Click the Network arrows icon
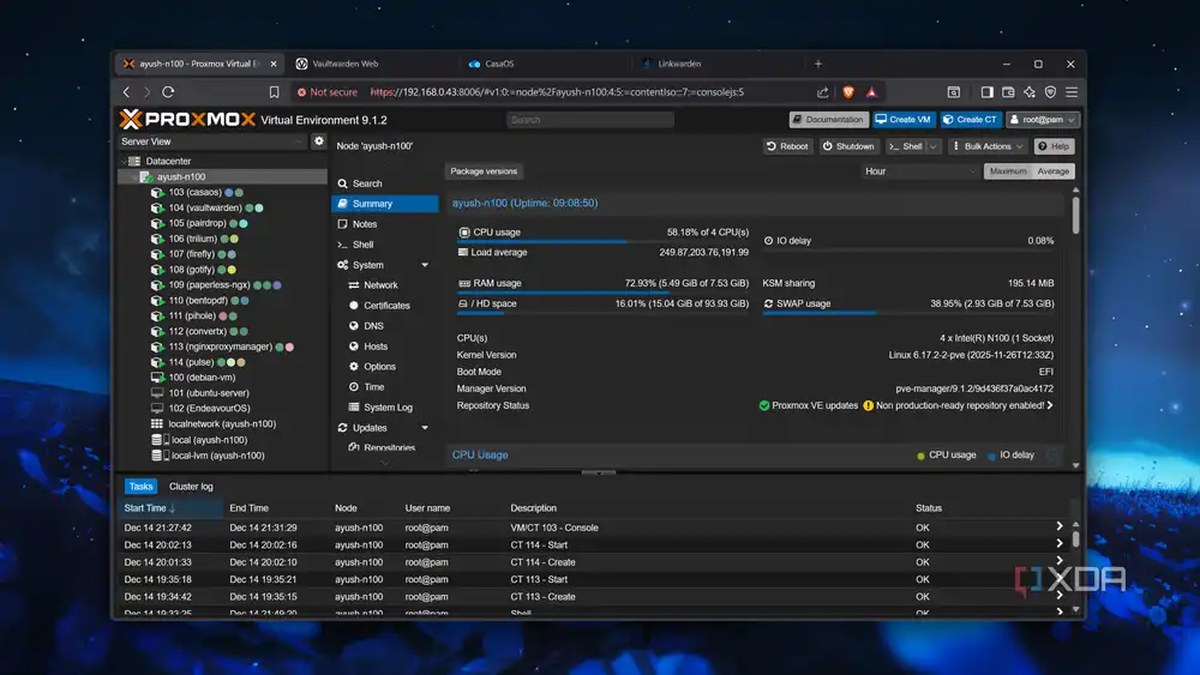 coord(354,285)
